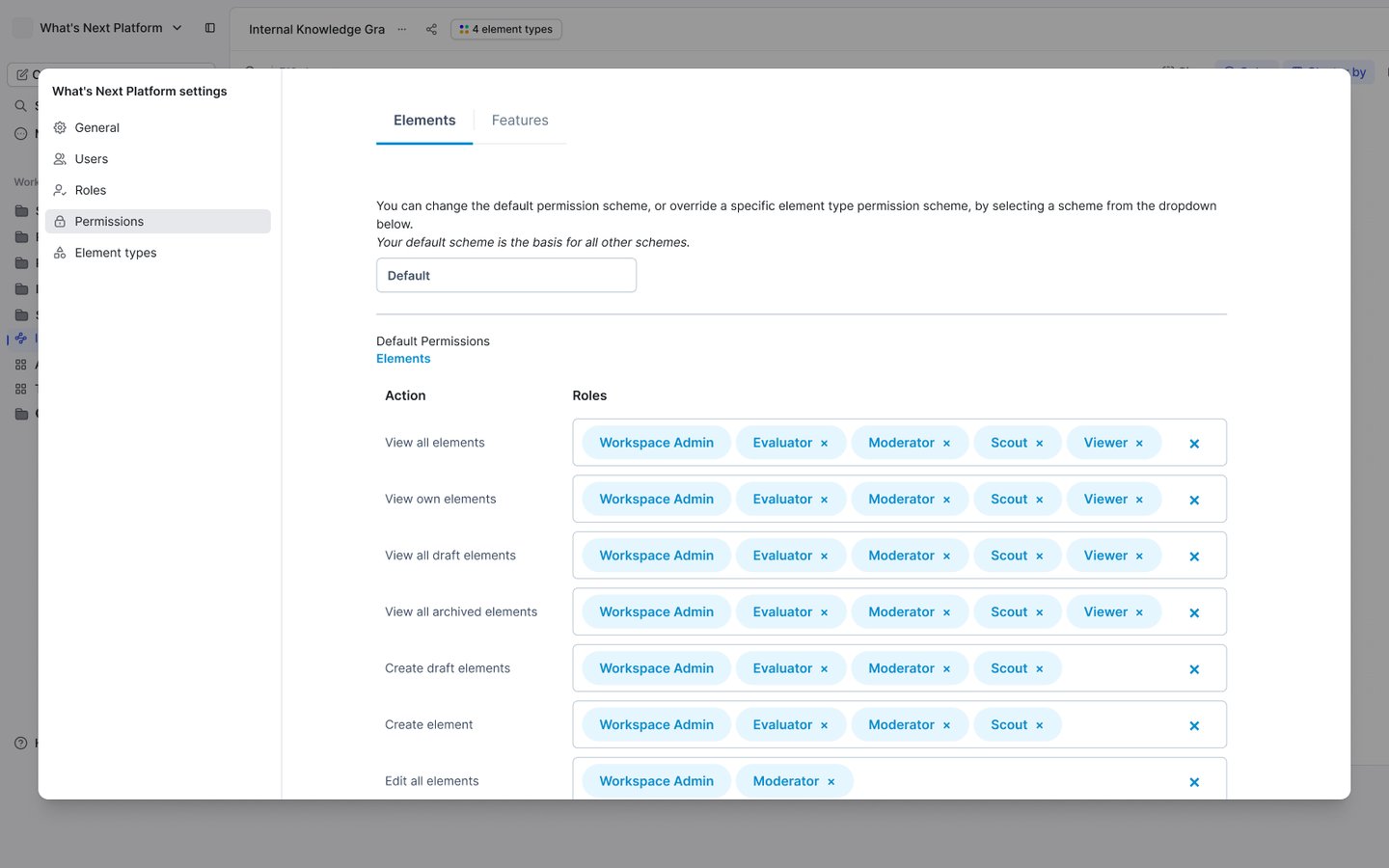Select Permissions in settings sidebar
The width and height of the screenshot is (1389, 868).
pos(157,222)
